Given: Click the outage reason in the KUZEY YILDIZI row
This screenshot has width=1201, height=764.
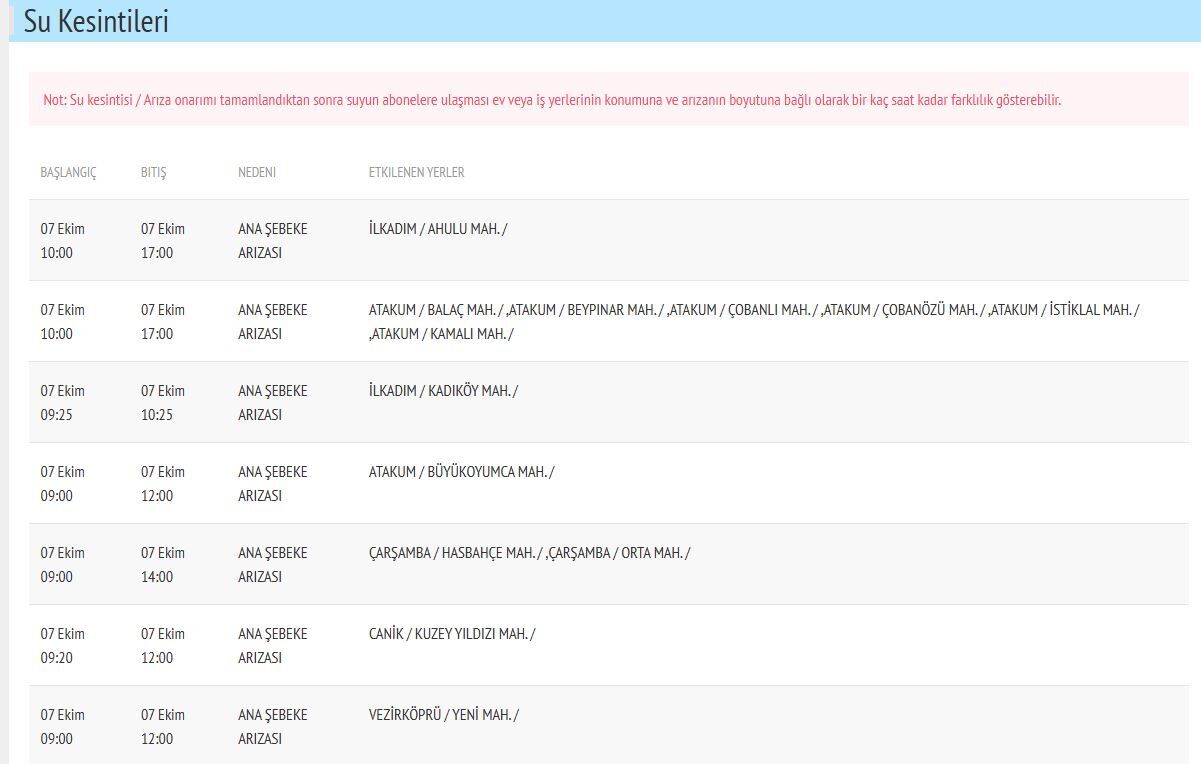Looking at the screenshot, I should (x=273, y=646).
